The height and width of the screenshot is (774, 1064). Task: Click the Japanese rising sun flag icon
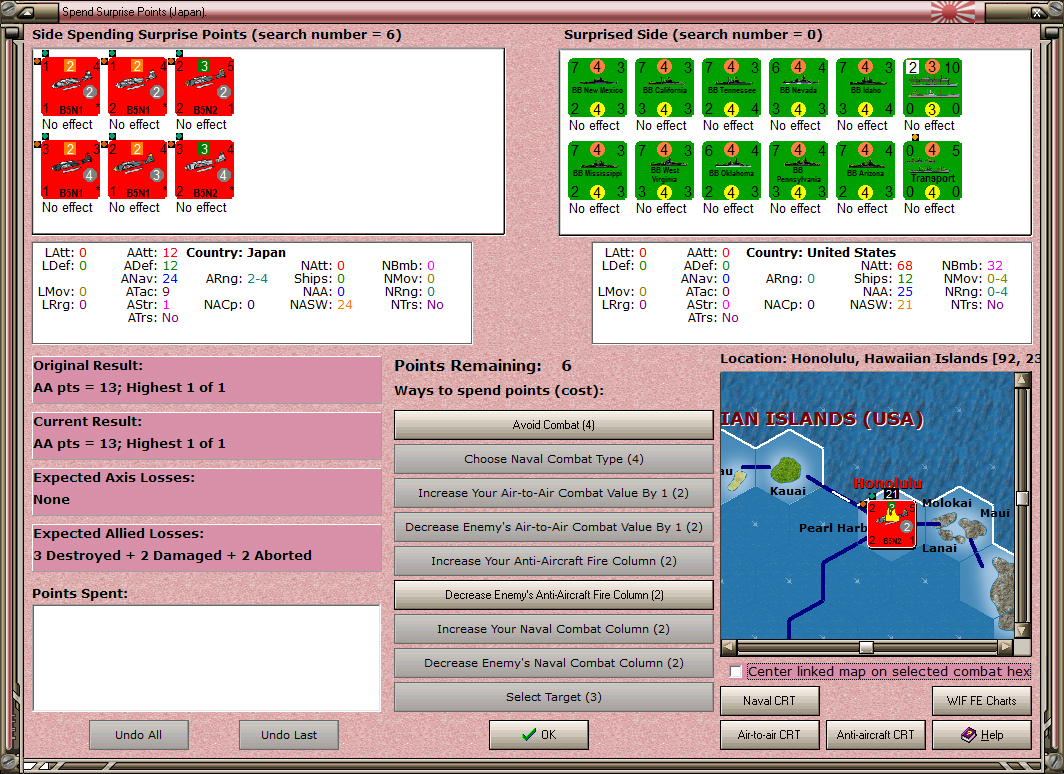click(x=953, y=12)
